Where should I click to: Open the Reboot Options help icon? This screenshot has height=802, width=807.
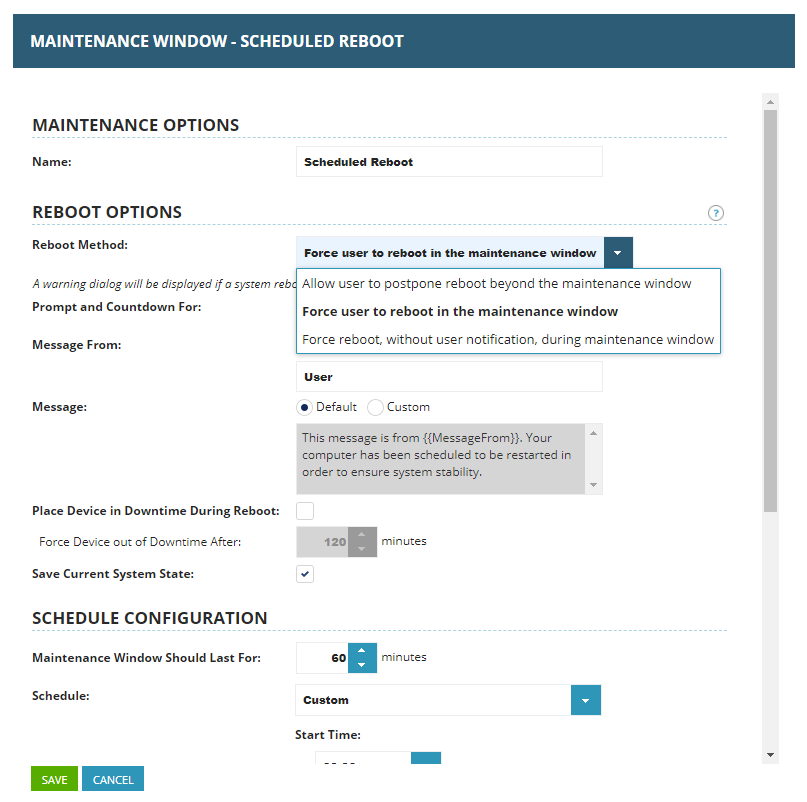pos(716,213)
